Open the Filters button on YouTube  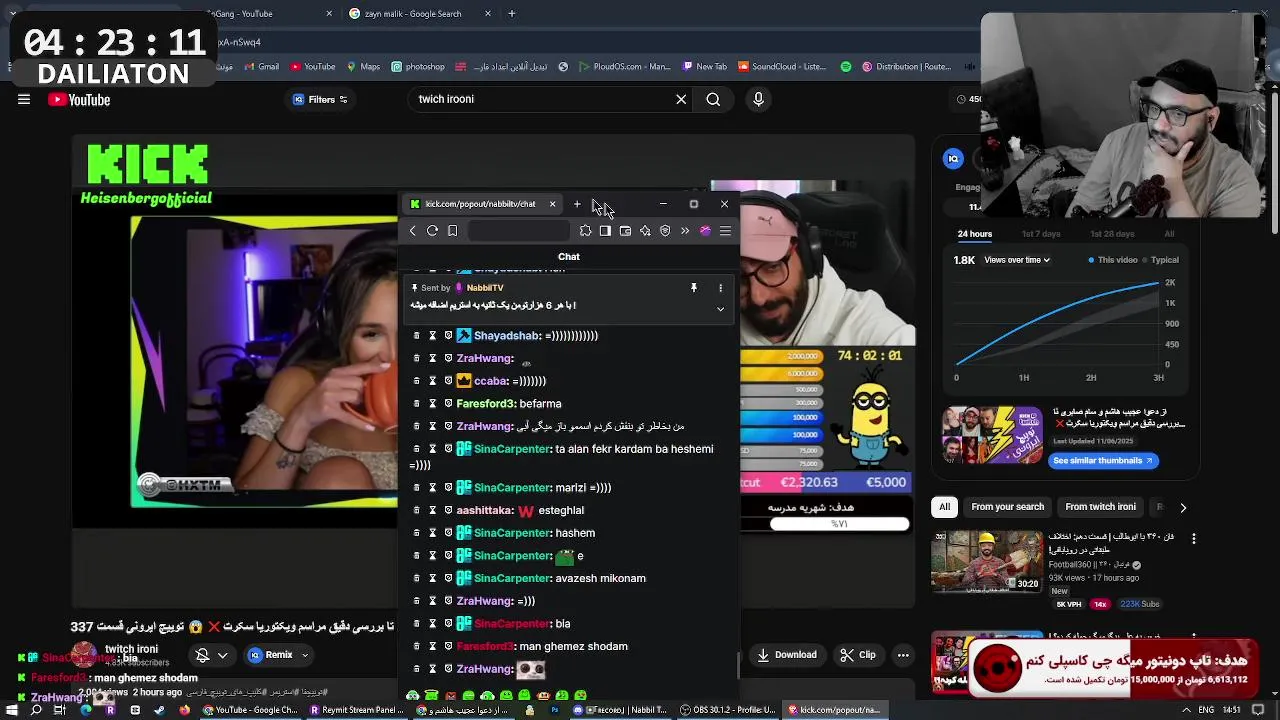[x=320, y=99]
